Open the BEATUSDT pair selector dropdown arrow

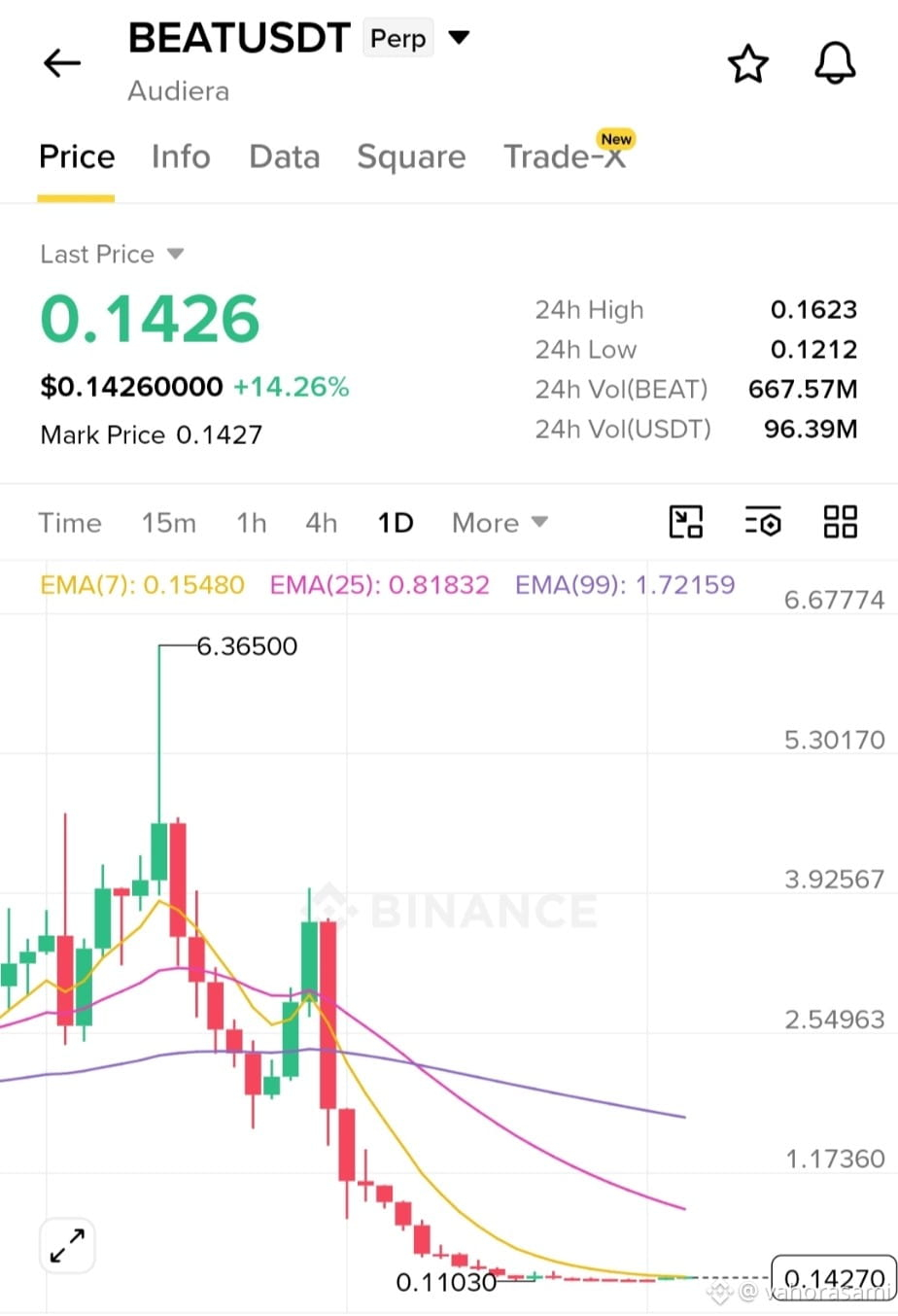coord(459,38)
